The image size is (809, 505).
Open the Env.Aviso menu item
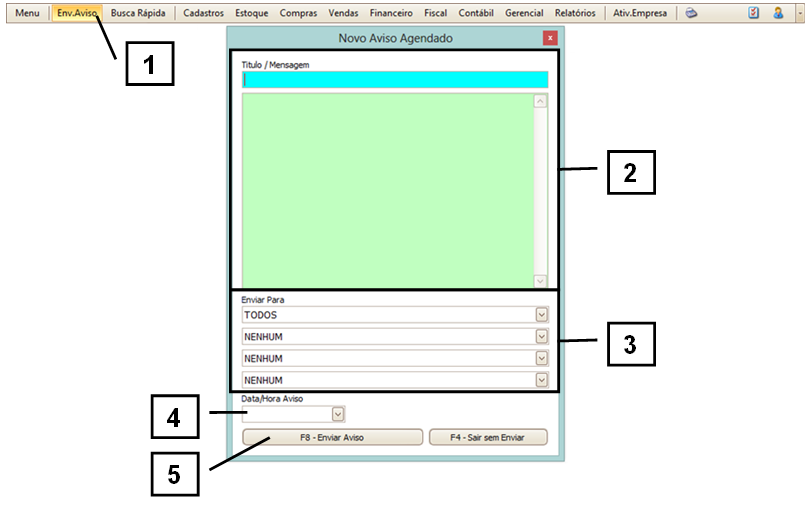pos(77,13)
